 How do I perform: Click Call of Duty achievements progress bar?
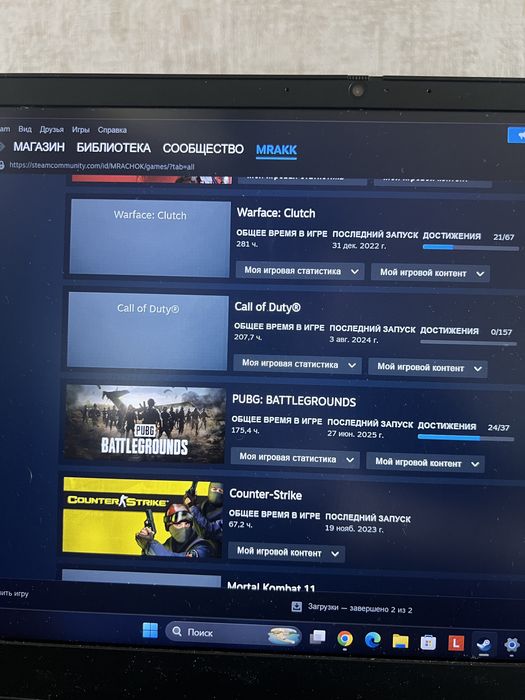[468, 343]
